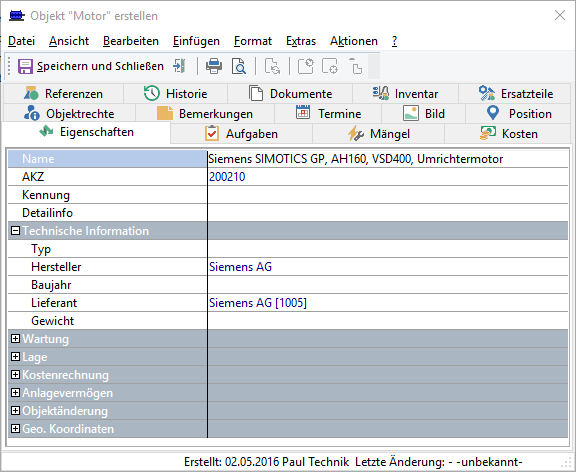Open the Einfügen menu
The height and width of the screenshot is (472, 576).
click(x=196, y=41)
